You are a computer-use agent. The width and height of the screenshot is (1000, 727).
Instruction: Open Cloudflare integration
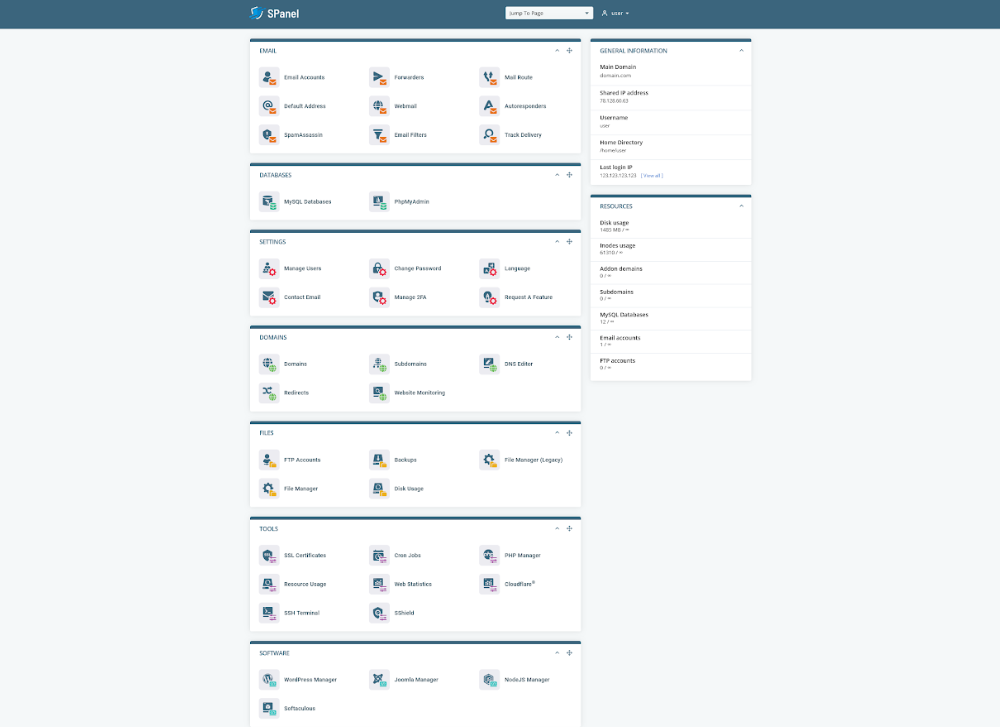(519, 584)
